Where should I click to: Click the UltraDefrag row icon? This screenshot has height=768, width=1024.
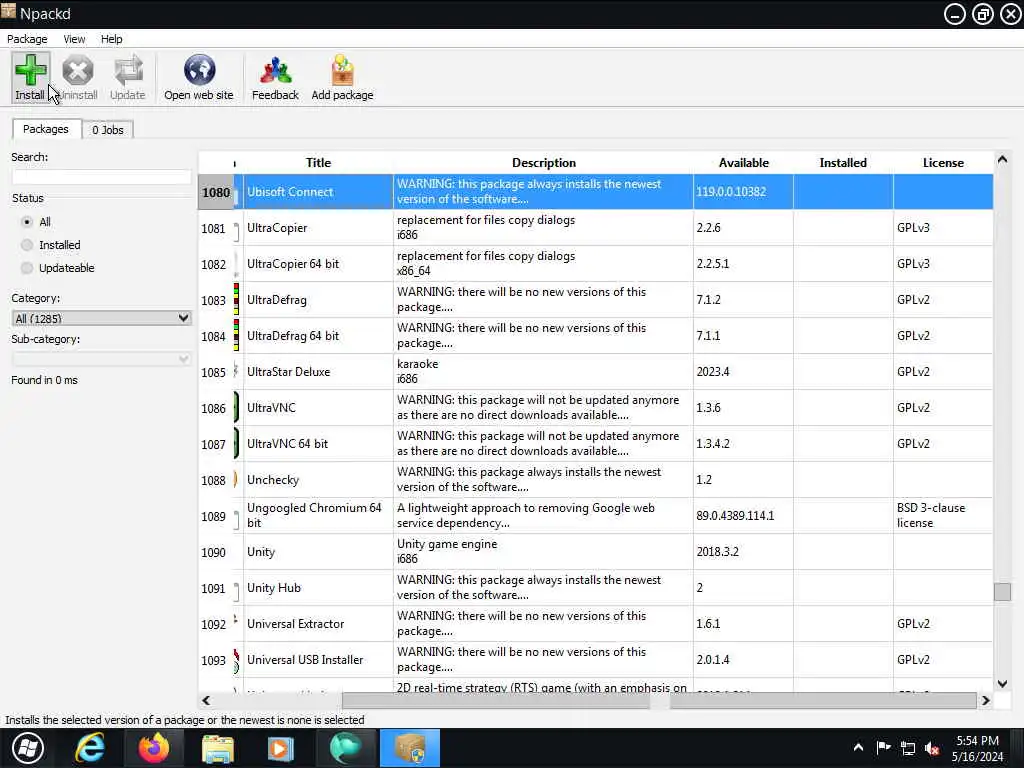[236, 300]
